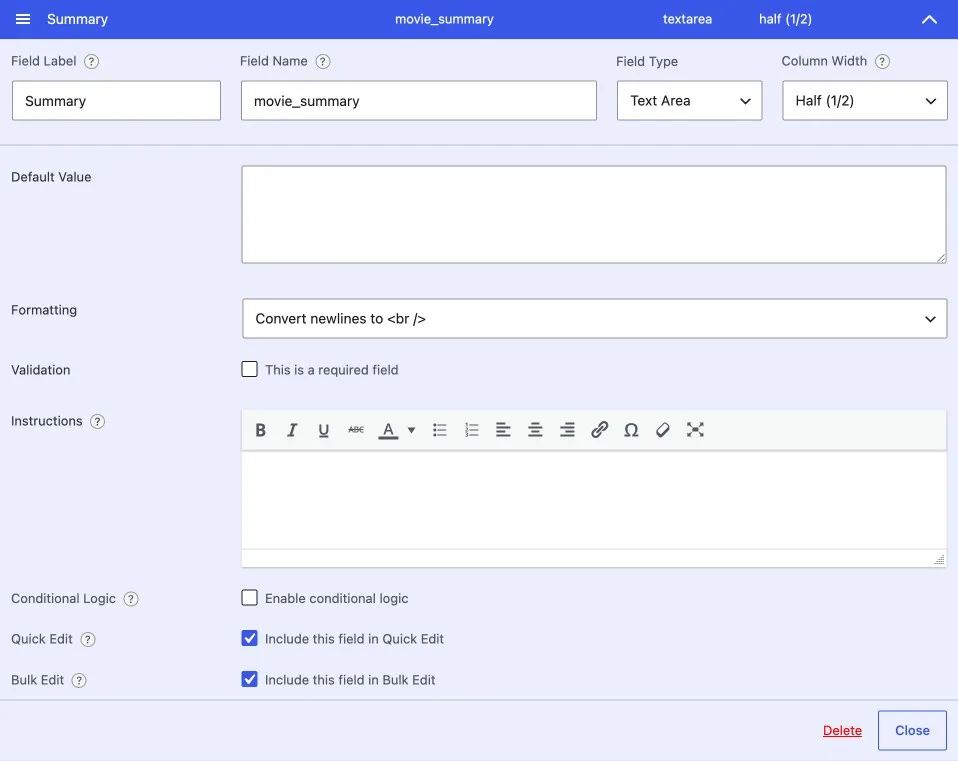Collapse the Summary field panel chevron
Image resolution: width=958 pixels, height=761 pixels.
(929, 20)
